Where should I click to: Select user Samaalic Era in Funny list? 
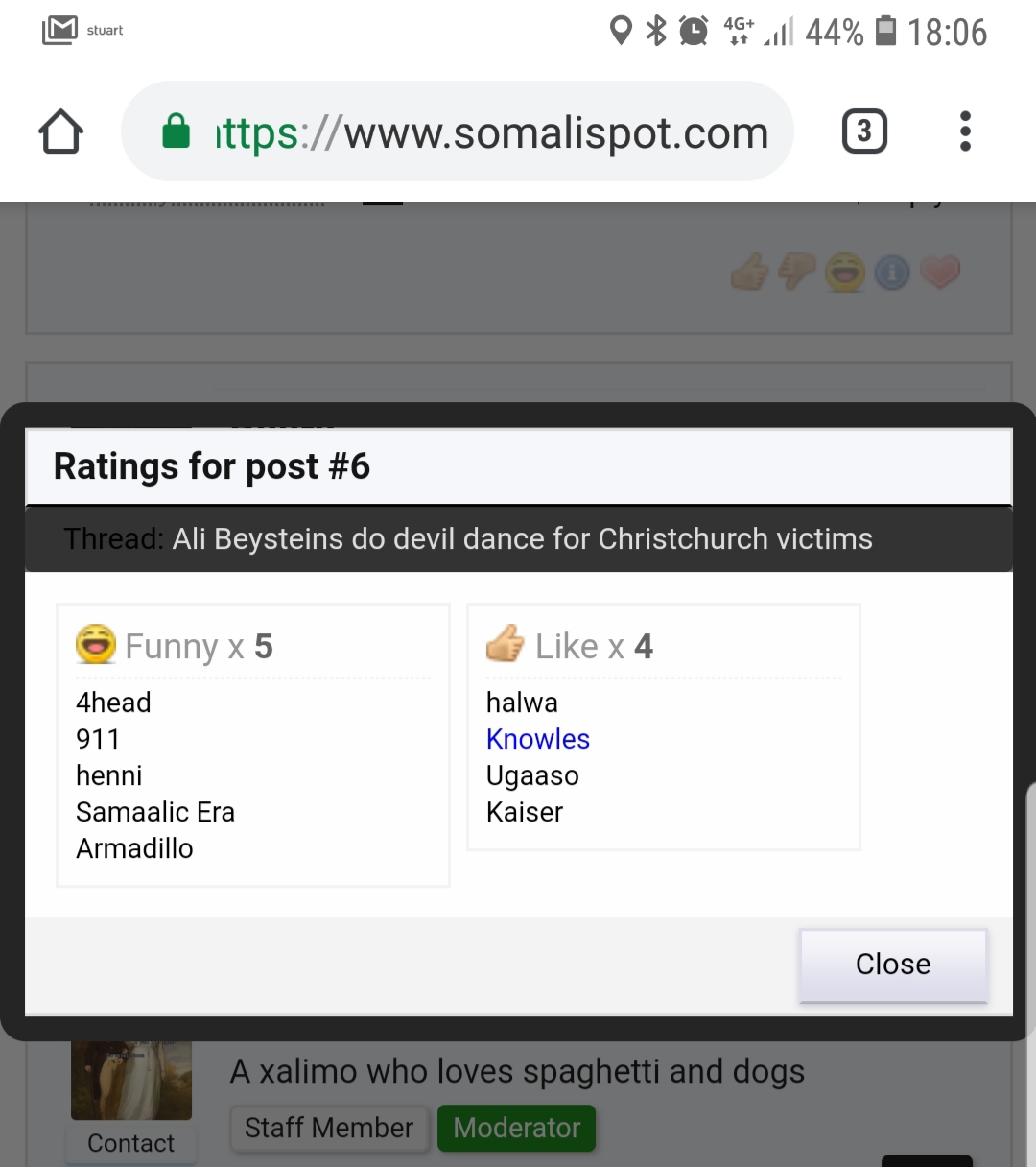tap(154, 812)
